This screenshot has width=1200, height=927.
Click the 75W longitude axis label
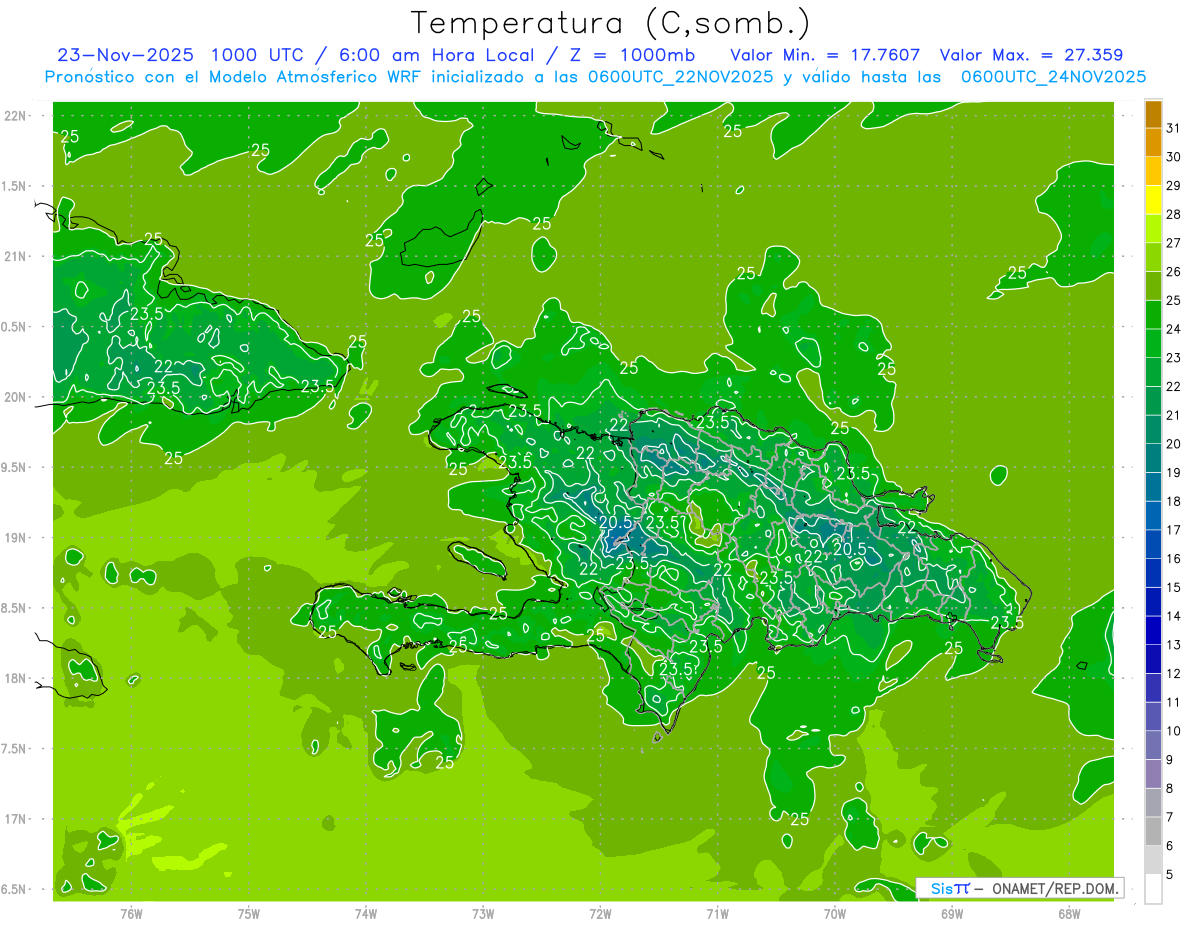click(x=249, y=914)
